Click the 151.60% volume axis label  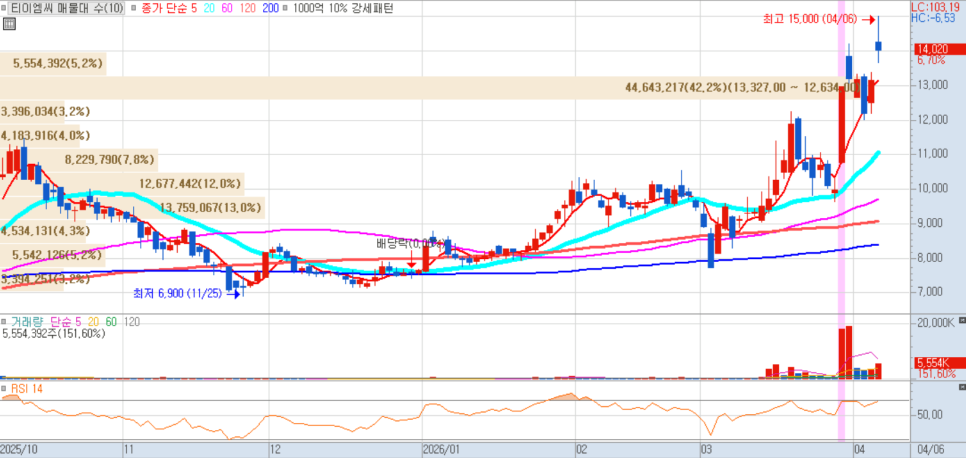(936, 374)
